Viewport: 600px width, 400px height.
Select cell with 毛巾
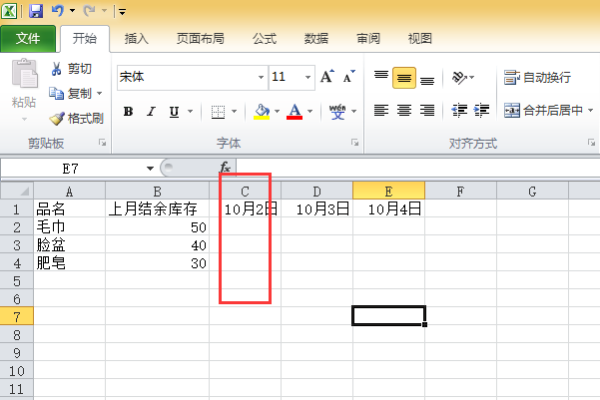pos(69,227)
